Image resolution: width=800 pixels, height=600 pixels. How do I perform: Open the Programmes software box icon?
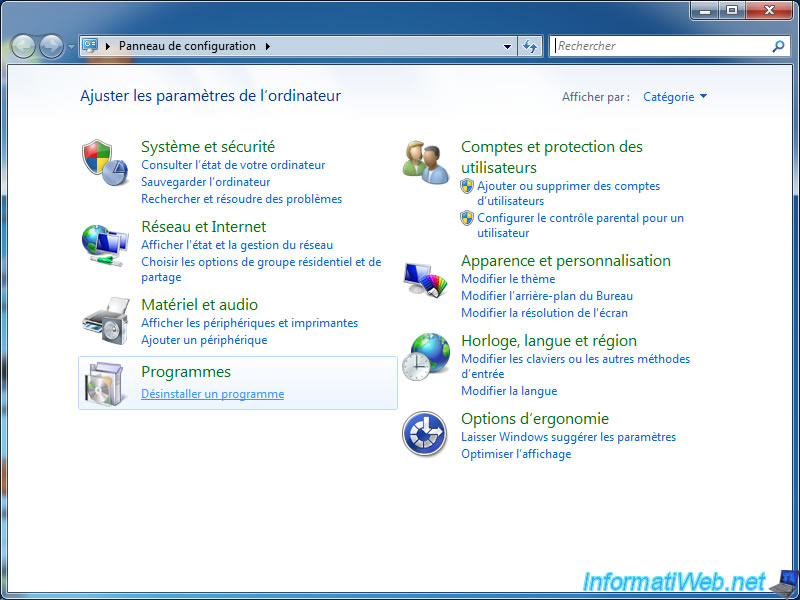tap(104, 384)
